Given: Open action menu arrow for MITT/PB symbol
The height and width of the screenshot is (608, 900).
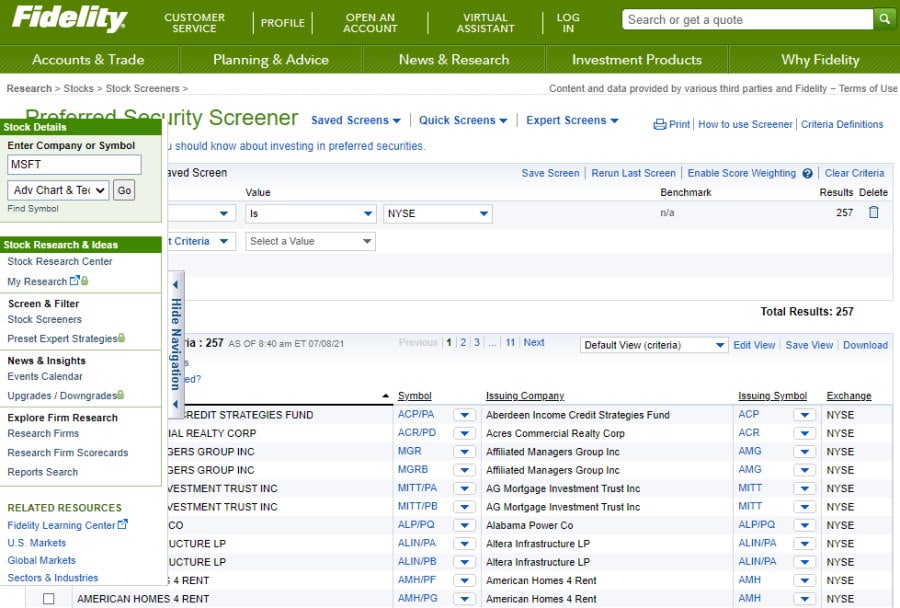Looking at the screenshot, I should tap(464, 506).
